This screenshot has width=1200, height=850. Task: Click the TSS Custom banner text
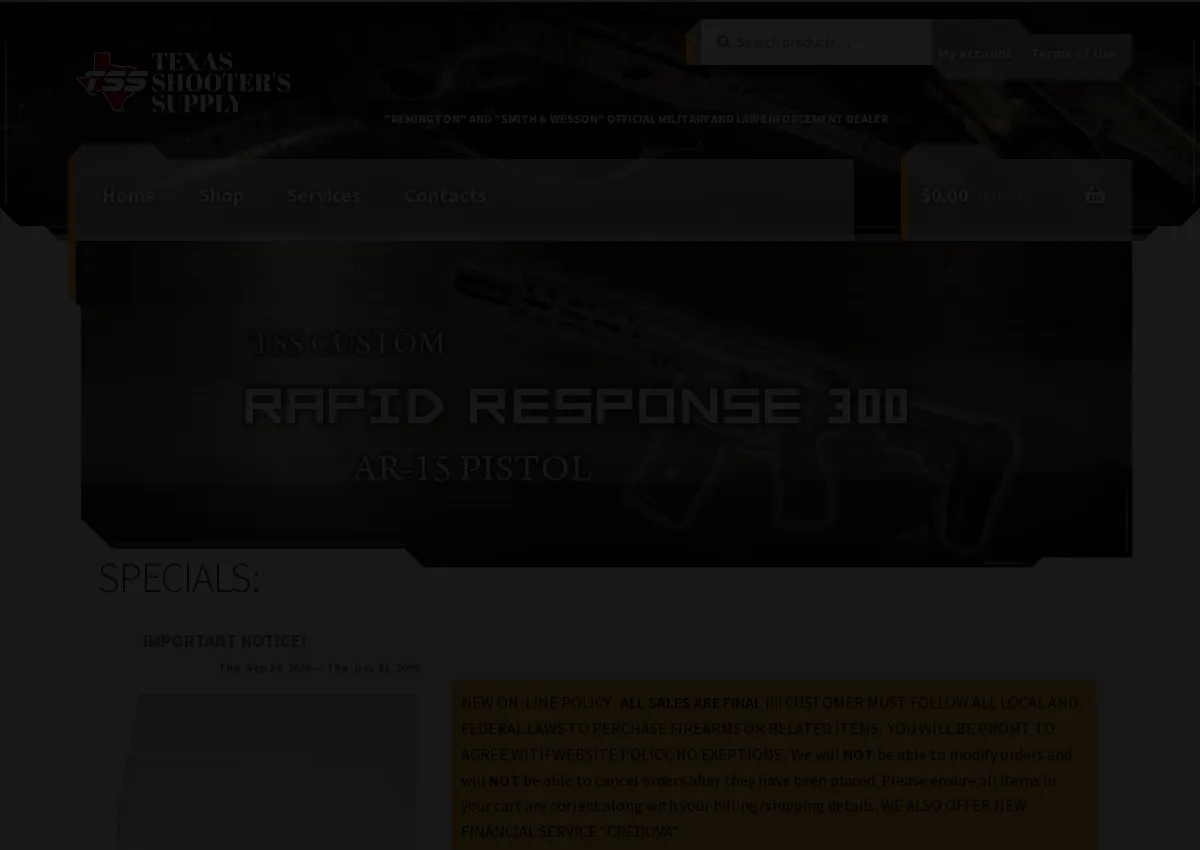click(348, 343)
